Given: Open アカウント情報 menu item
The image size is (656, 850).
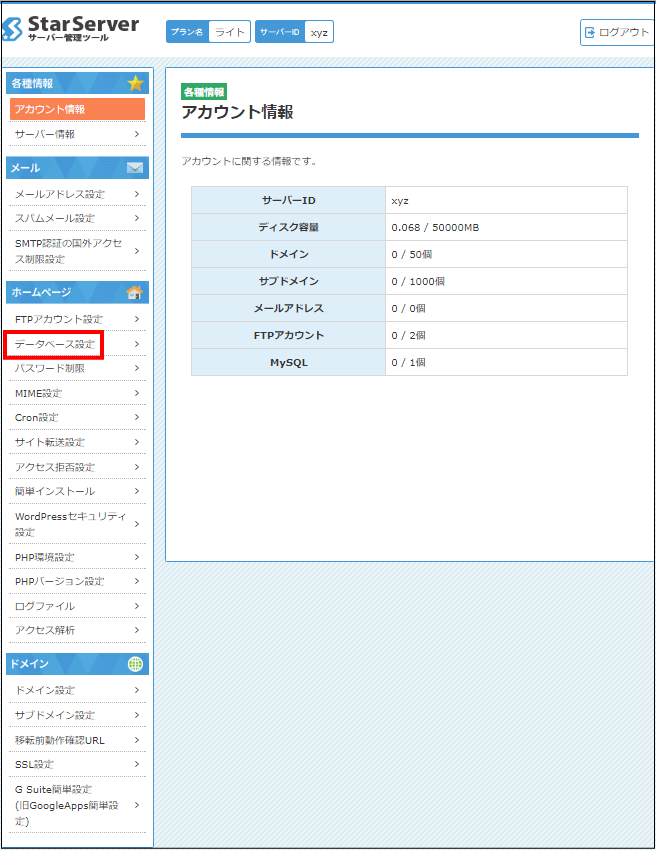Looking at the screenshot, I should tap(77, 109).
